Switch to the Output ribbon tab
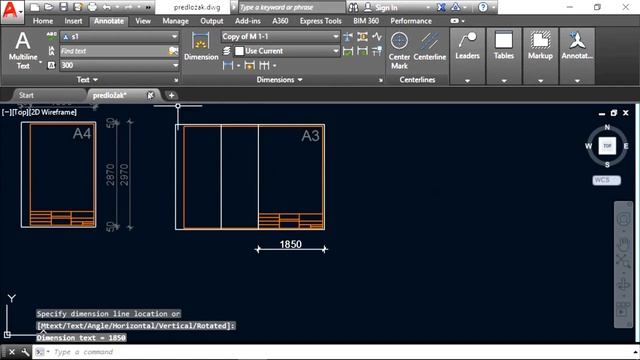 coord(211,21)
